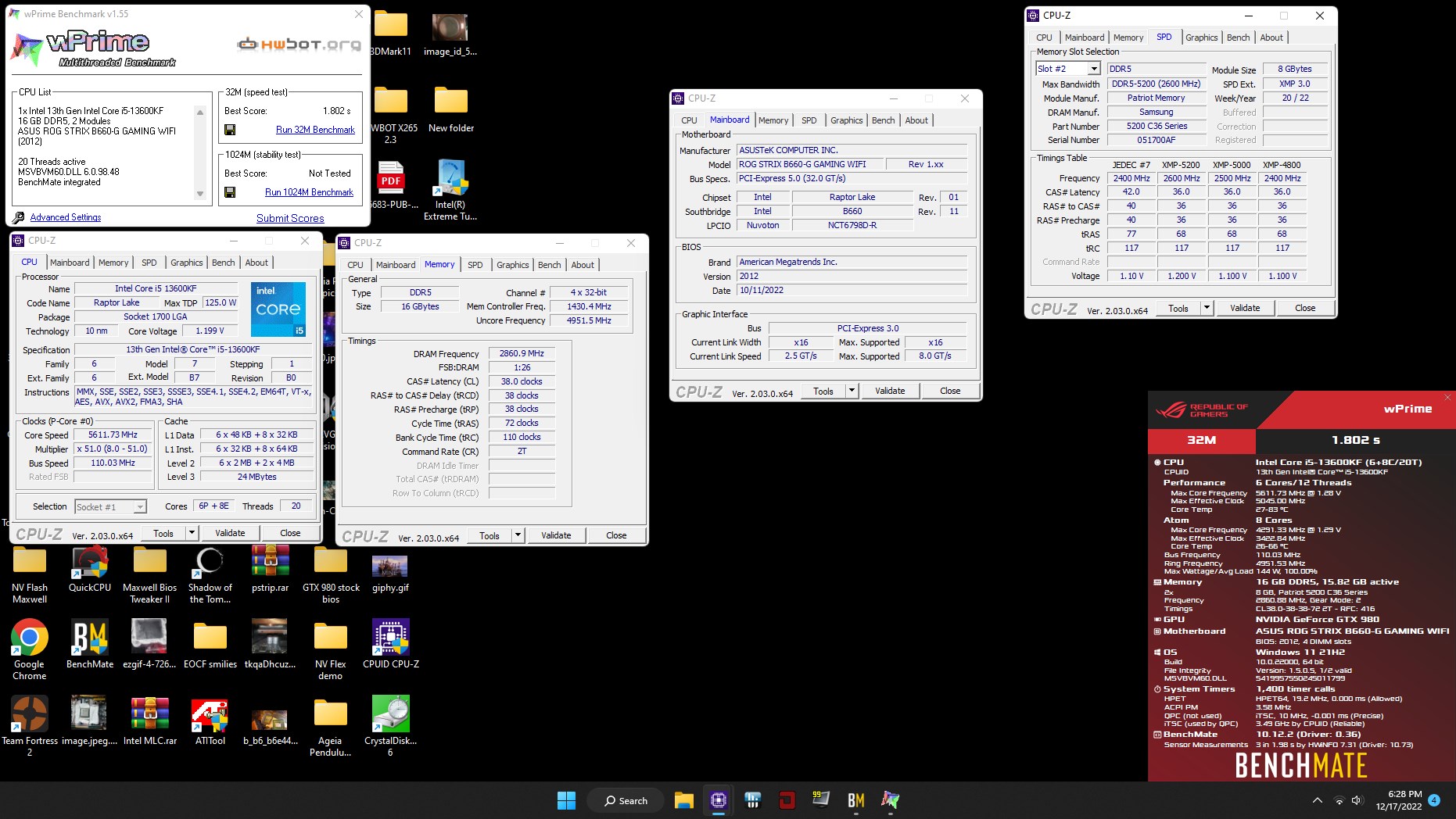Close the BenchMate wPrime result overlay

click(x=1447, y=397)
